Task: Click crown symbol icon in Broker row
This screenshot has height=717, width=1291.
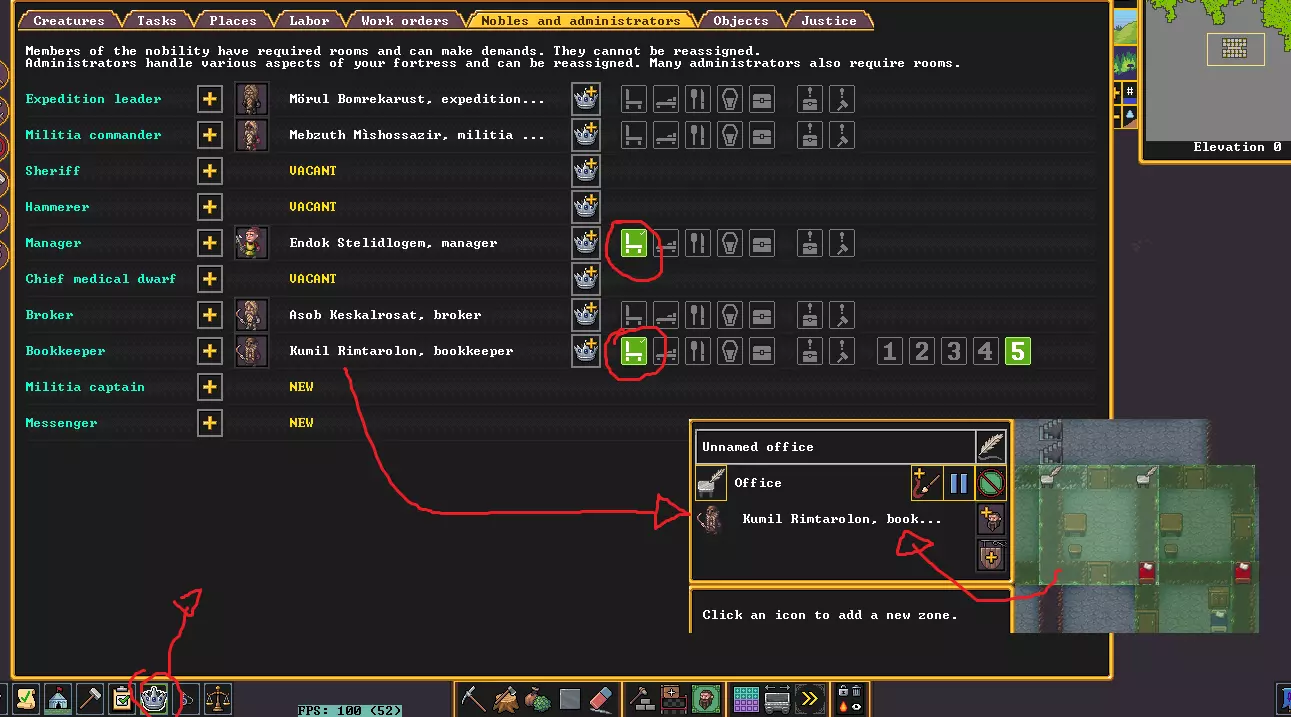Action: pos(586,315)
